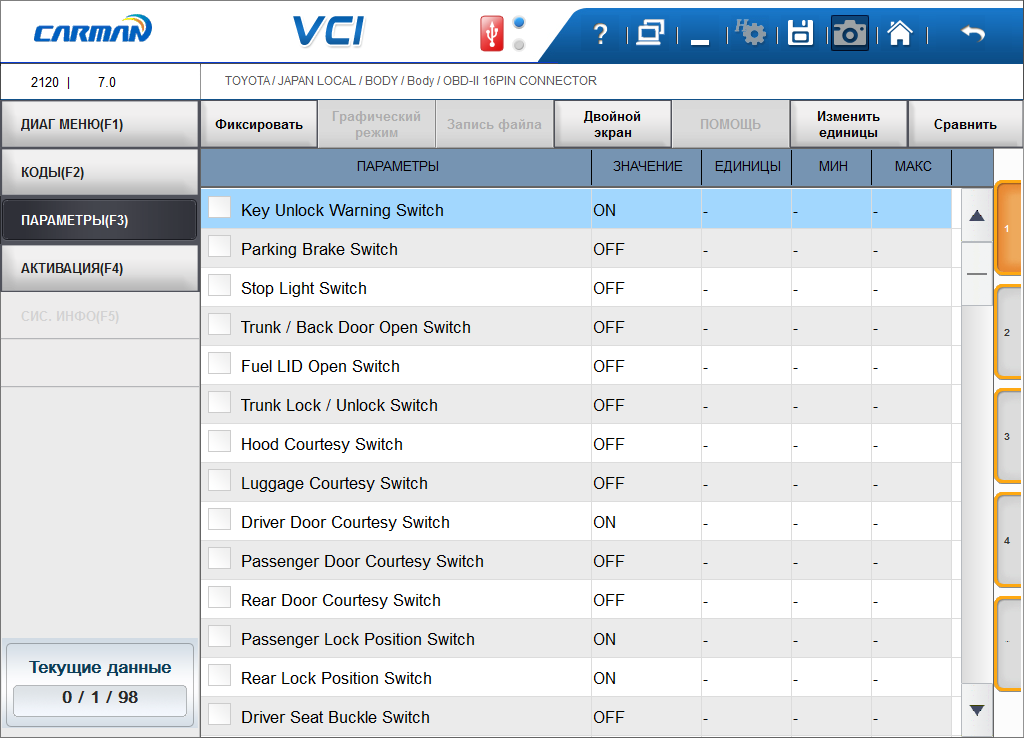The image size is (1024, 738).
Task: Open ДИАГ МЕНЮ(F1) menu
Action: click(x=100, y=124)
